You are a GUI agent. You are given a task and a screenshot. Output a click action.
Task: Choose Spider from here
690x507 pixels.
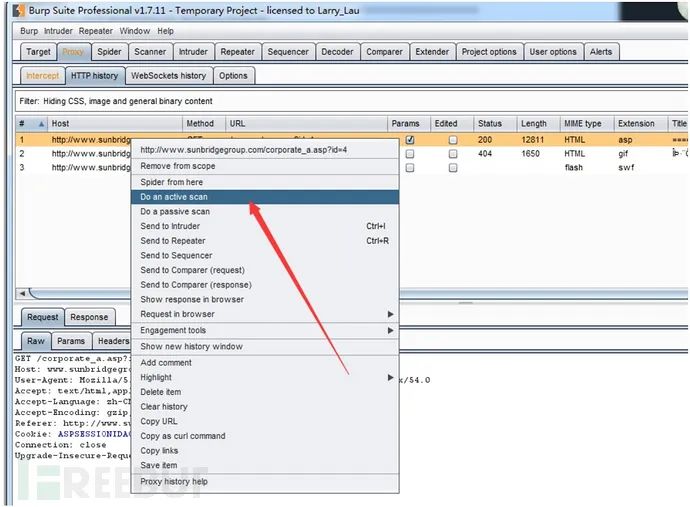(265, 182)
